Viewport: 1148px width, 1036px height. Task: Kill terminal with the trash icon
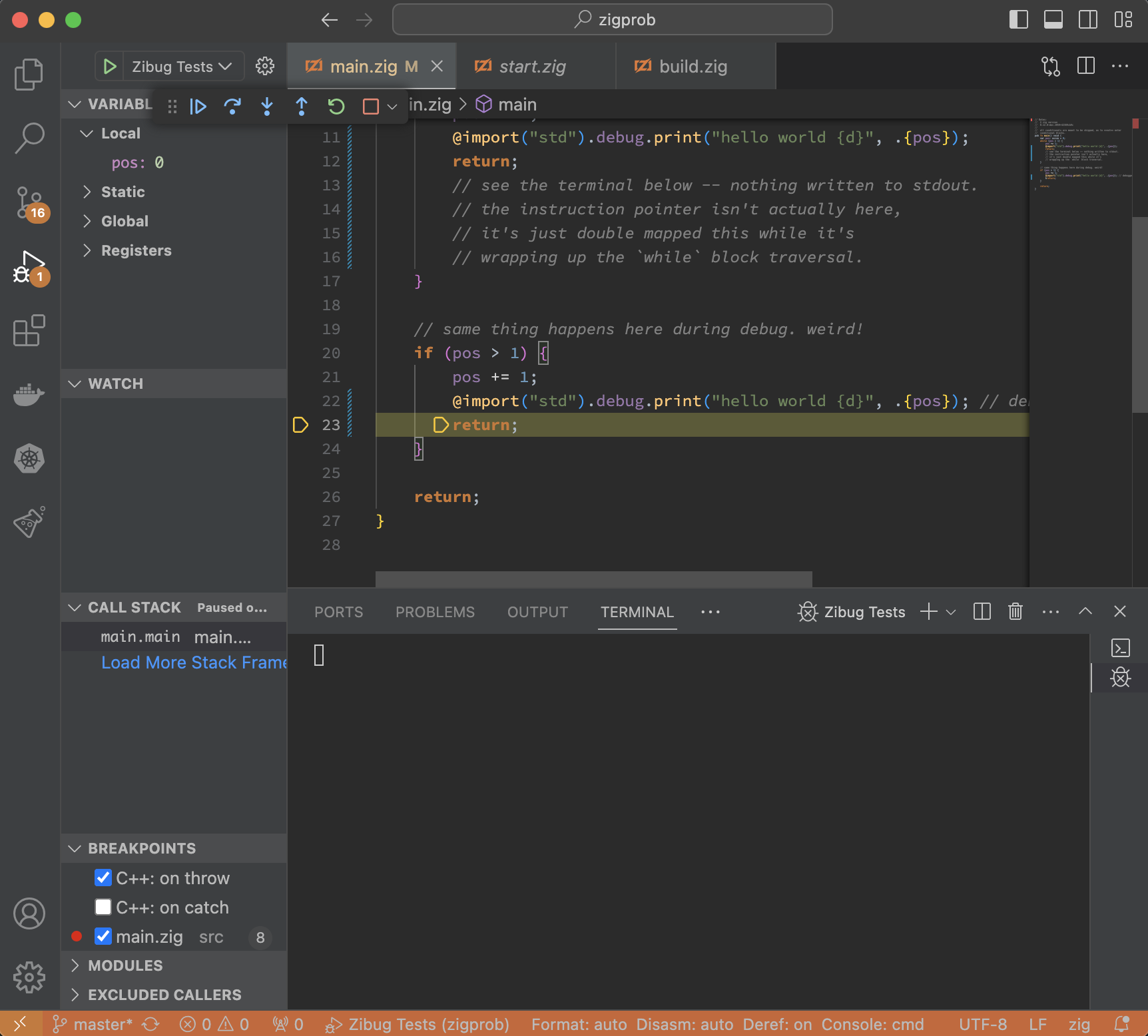[x=1015, y=611]
